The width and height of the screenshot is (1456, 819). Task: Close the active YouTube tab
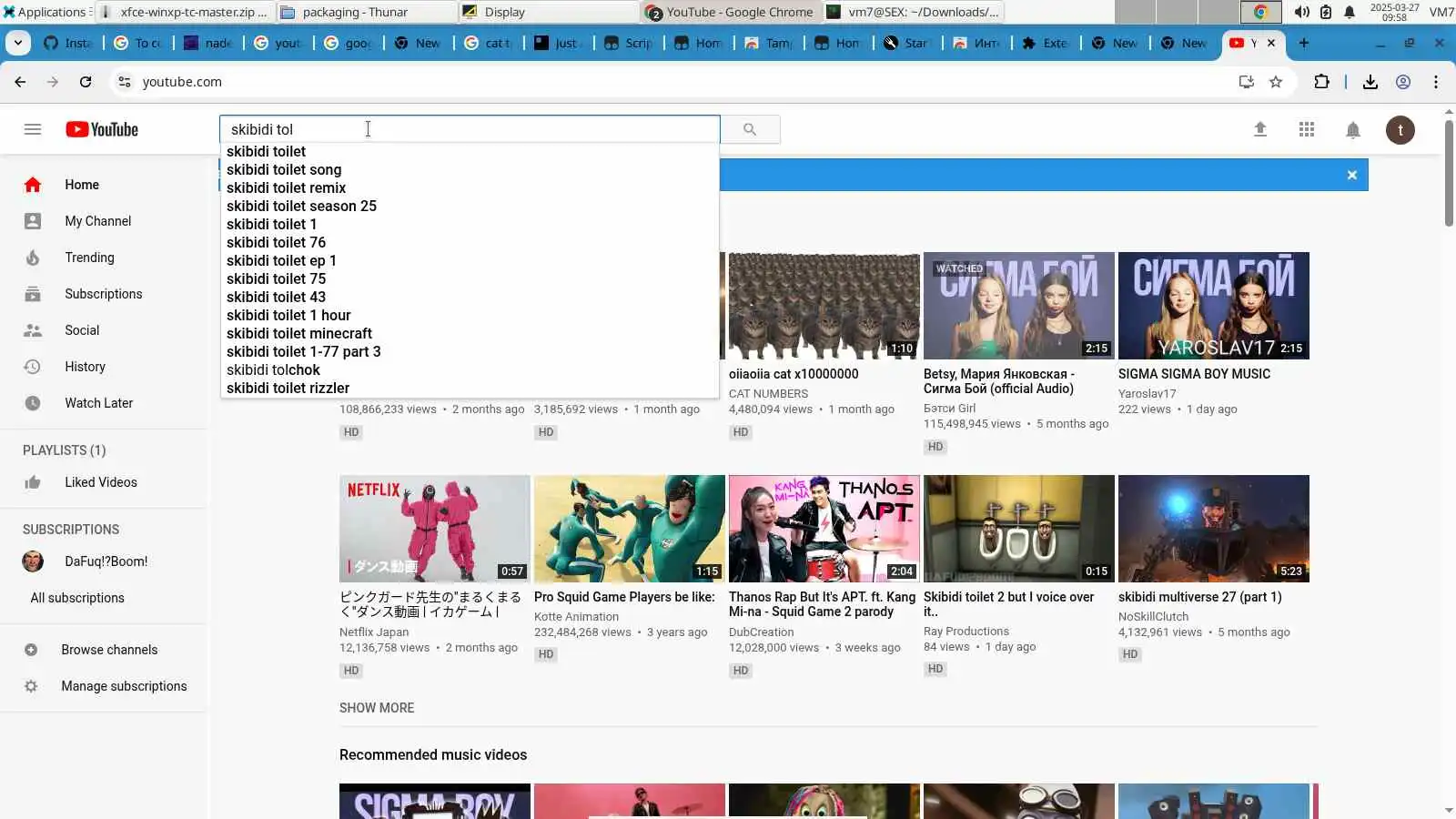[x=1271, y=43]
